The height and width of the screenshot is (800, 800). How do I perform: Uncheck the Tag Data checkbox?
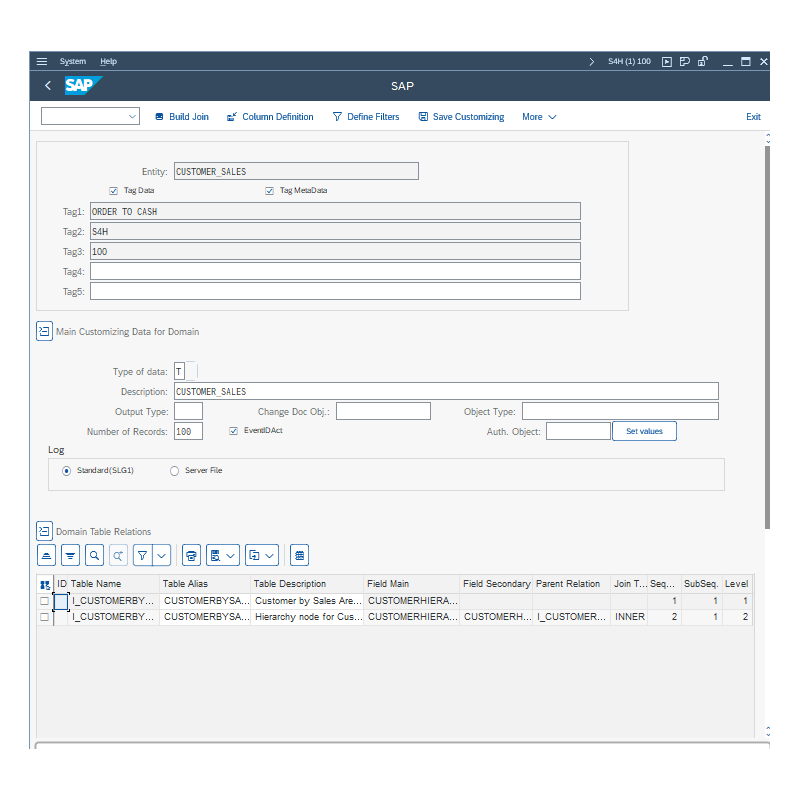pos(113,190)
